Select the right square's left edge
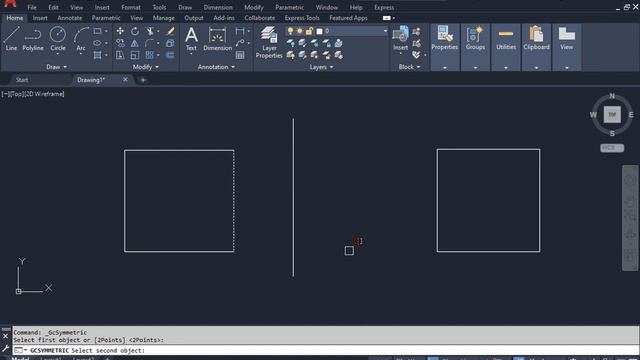The width and height of the screenshot is (640, 360). coord(437,200)
